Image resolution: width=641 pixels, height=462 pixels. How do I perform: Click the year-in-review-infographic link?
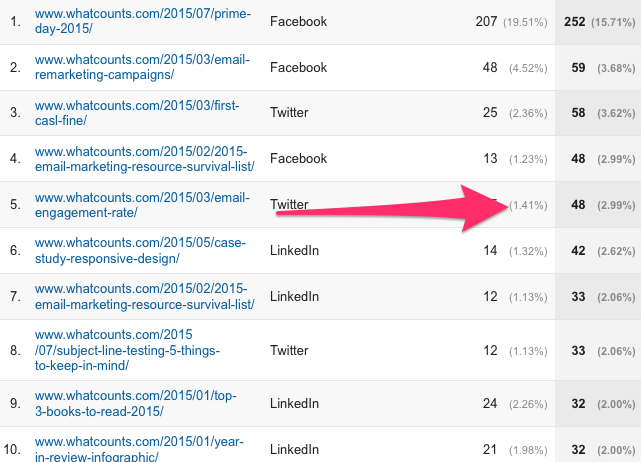[x=142, y=450]
